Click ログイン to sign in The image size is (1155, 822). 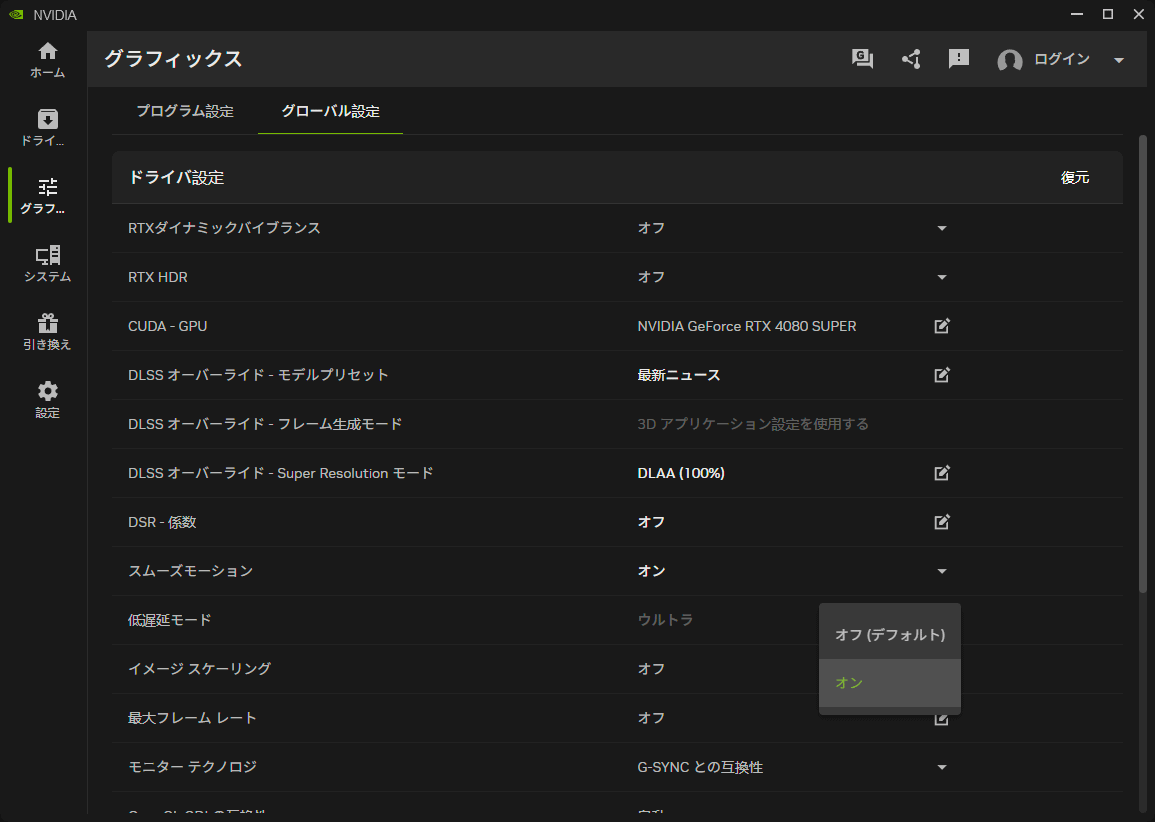tap(1061, 60)
